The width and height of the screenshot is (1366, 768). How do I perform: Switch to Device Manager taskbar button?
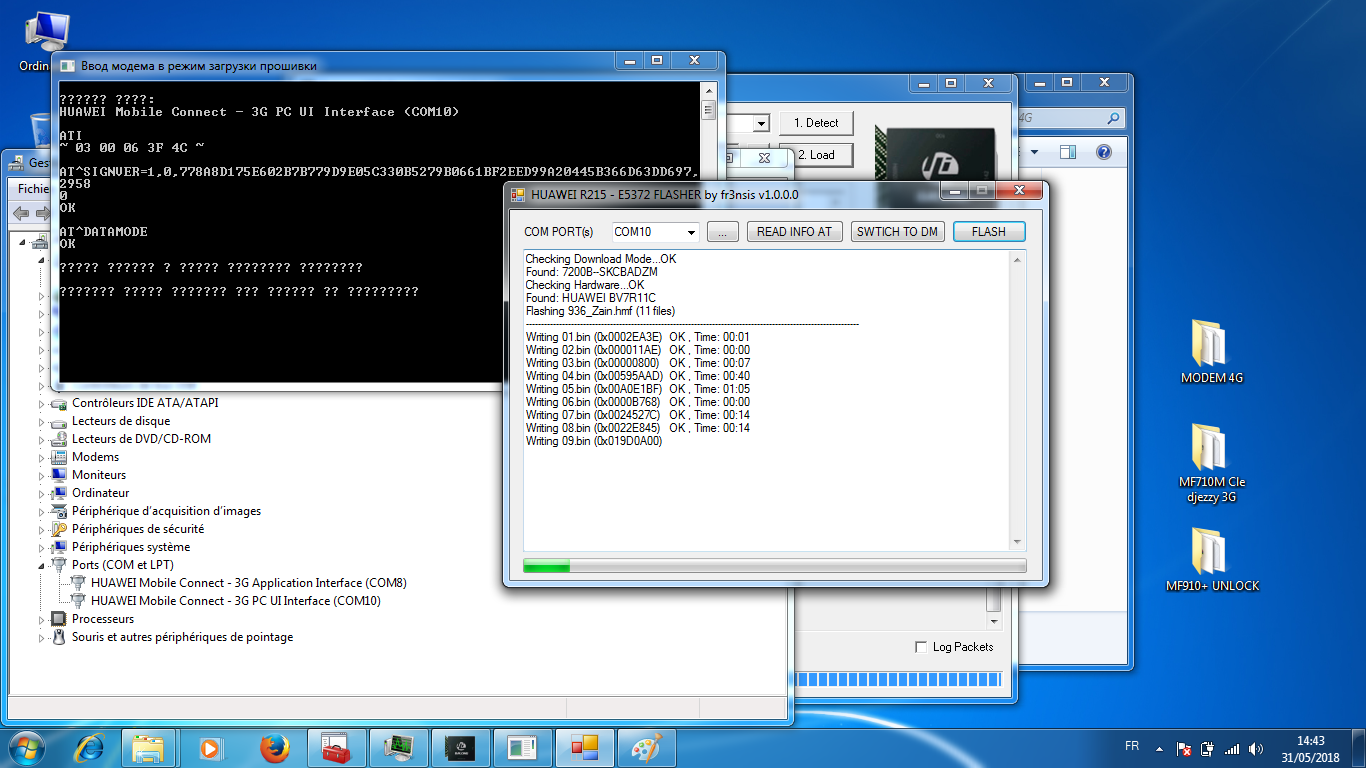399,748
